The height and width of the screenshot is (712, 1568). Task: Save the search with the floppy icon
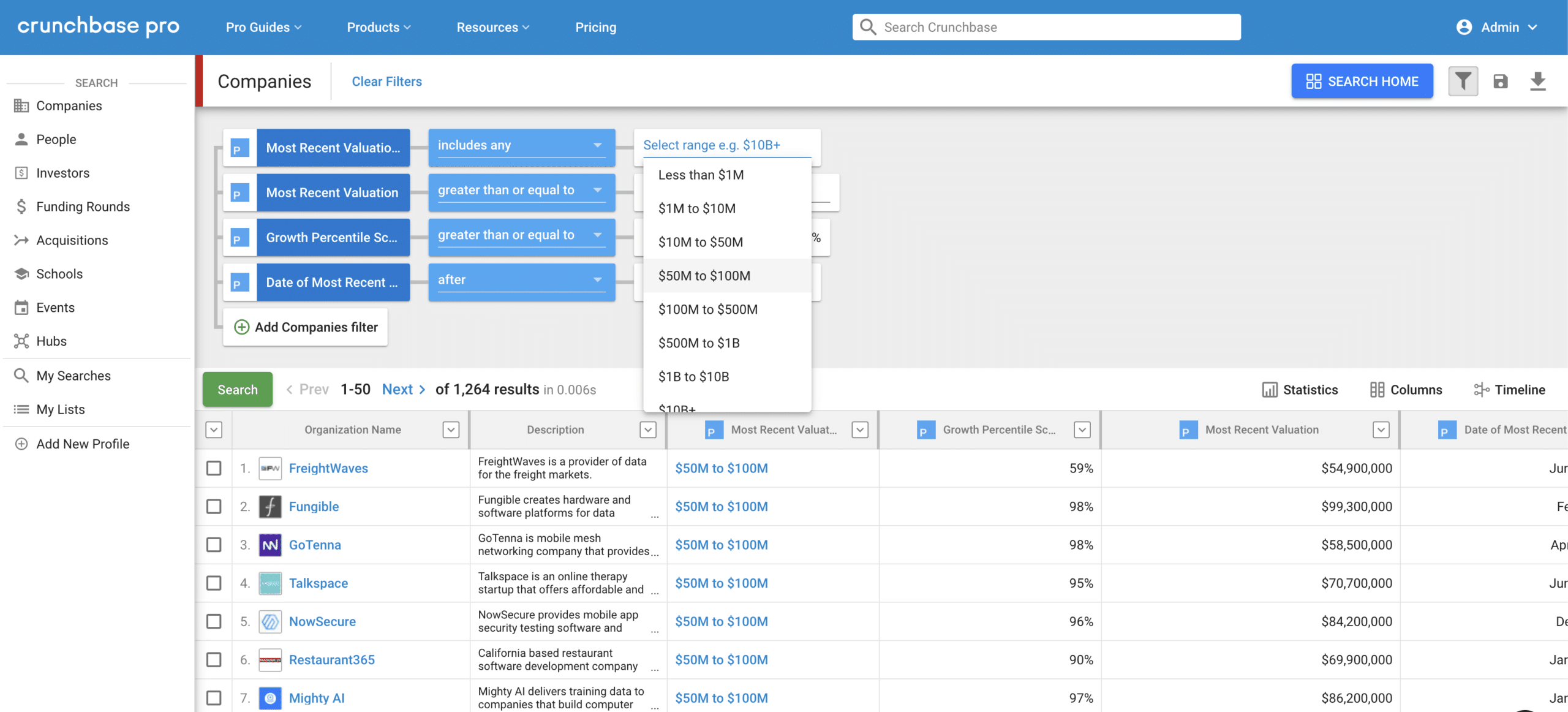pyautogui.click(x=1501, y=81)
